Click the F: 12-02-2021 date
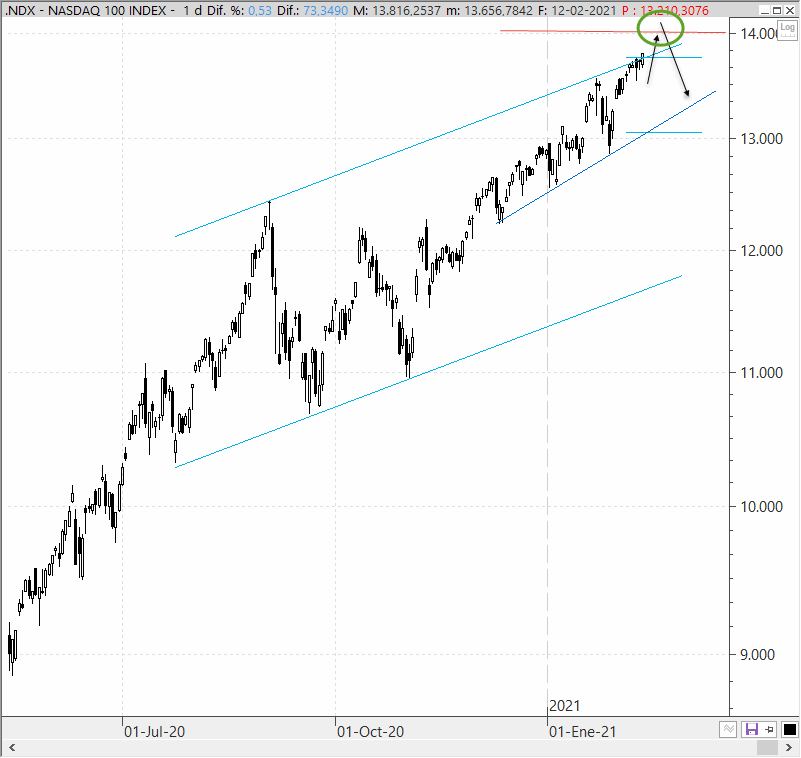Image resolution: width=801 pixels, height=758 pixels. (x=577, y=10)
